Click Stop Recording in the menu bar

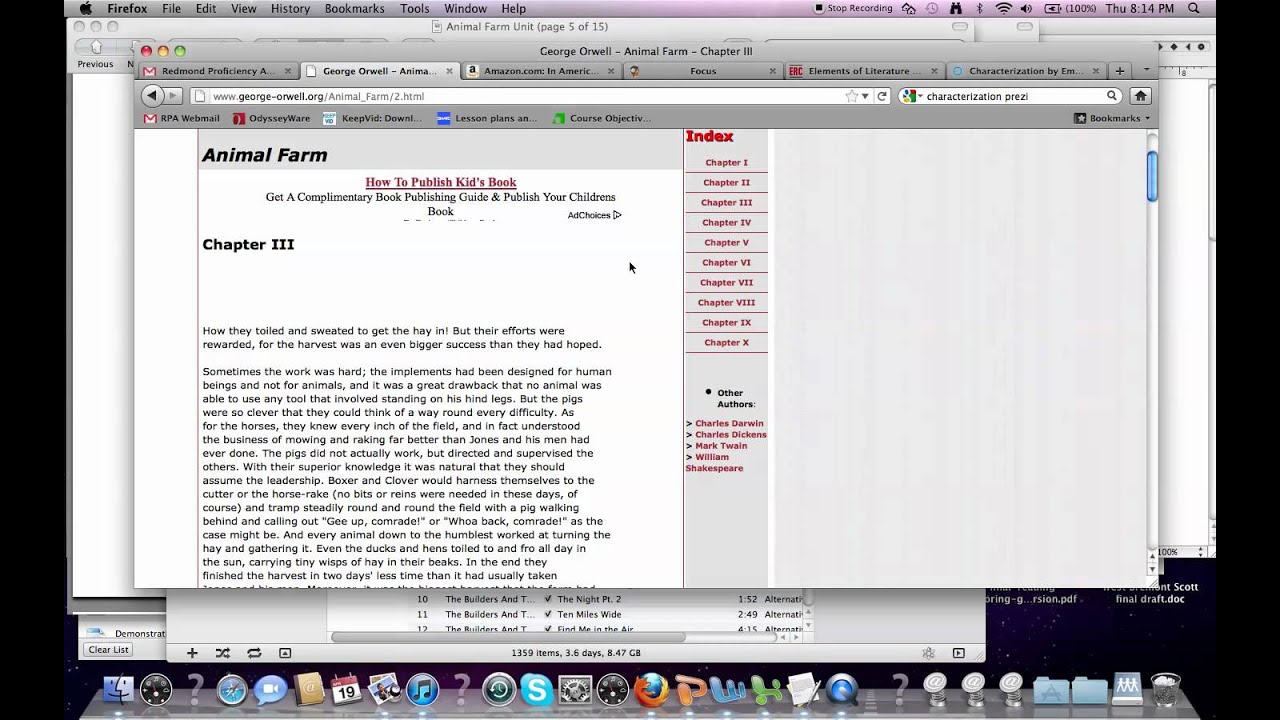click(853, 8)
